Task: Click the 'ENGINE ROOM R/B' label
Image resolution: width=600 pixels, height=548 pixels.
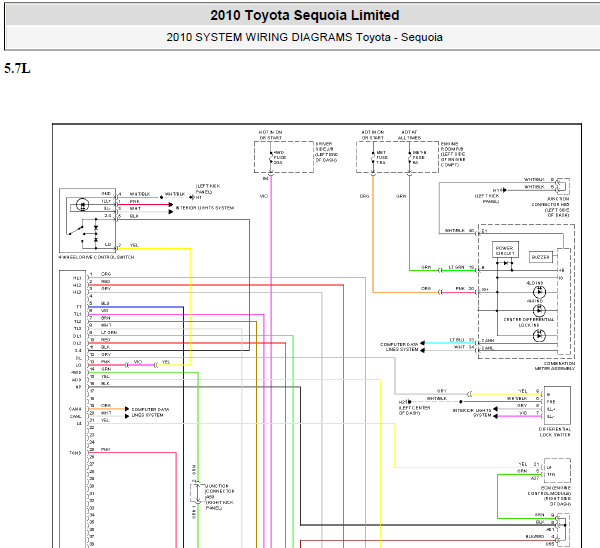Action: (x=453, y=154)
